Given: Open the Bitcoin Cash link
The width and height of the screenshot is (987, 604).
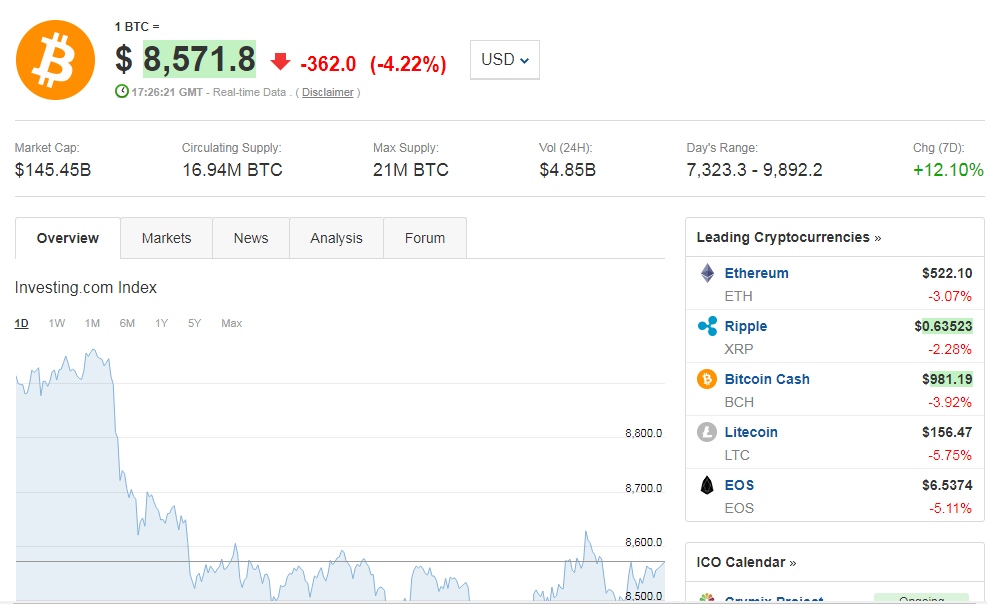Looking at the screenshot, I should point(767,379).
